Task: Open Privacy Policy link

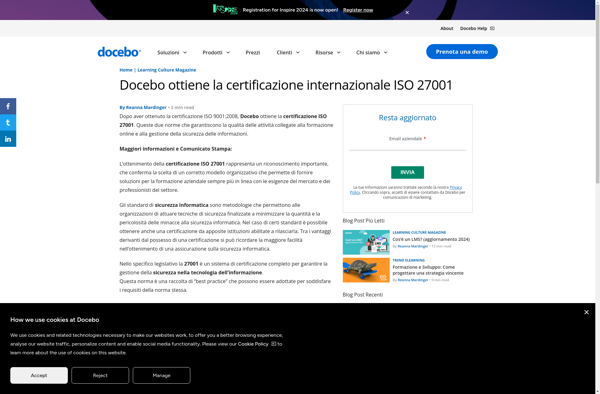Action: pyautogui.click(x=455, y=187)
